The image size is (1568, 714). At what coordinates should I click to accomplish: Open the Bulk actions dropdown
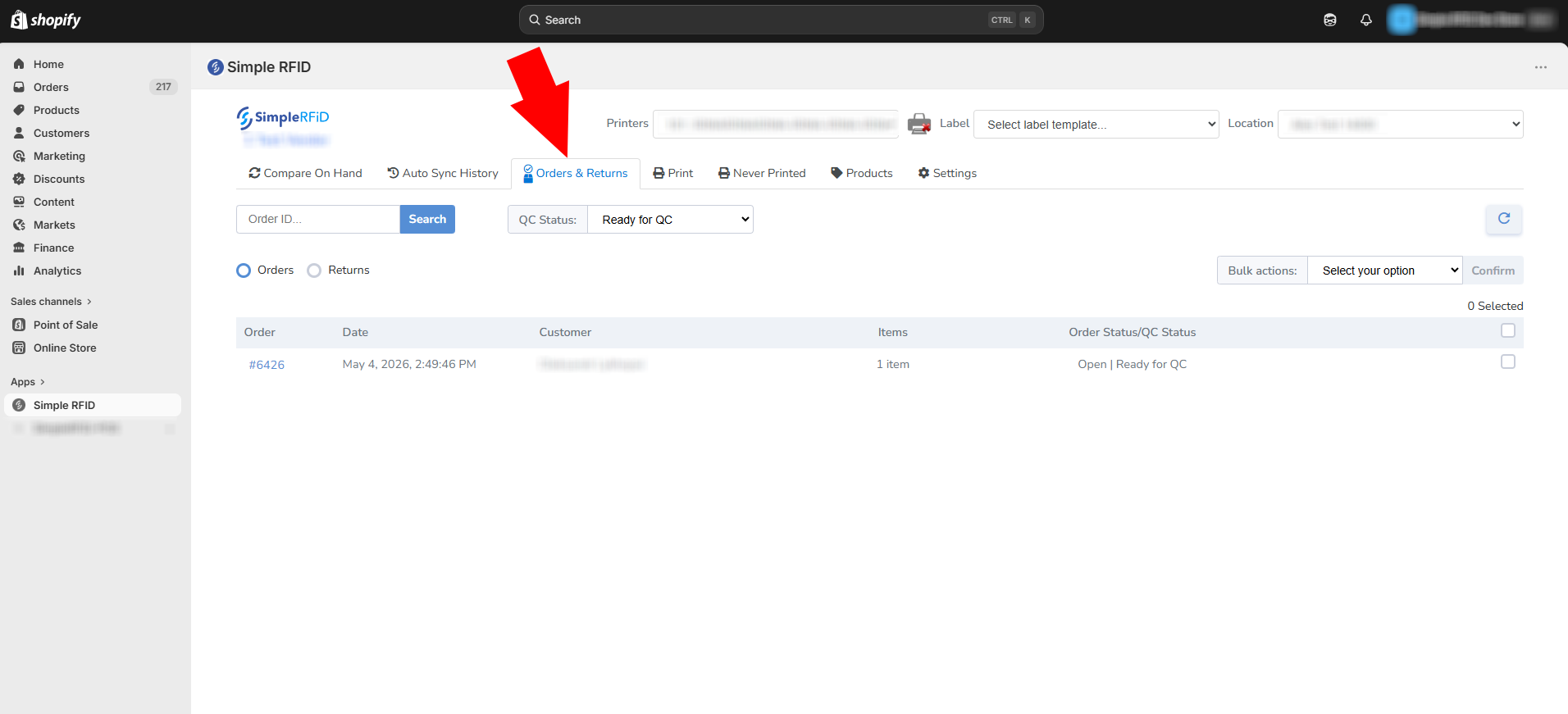(1385, 271)
